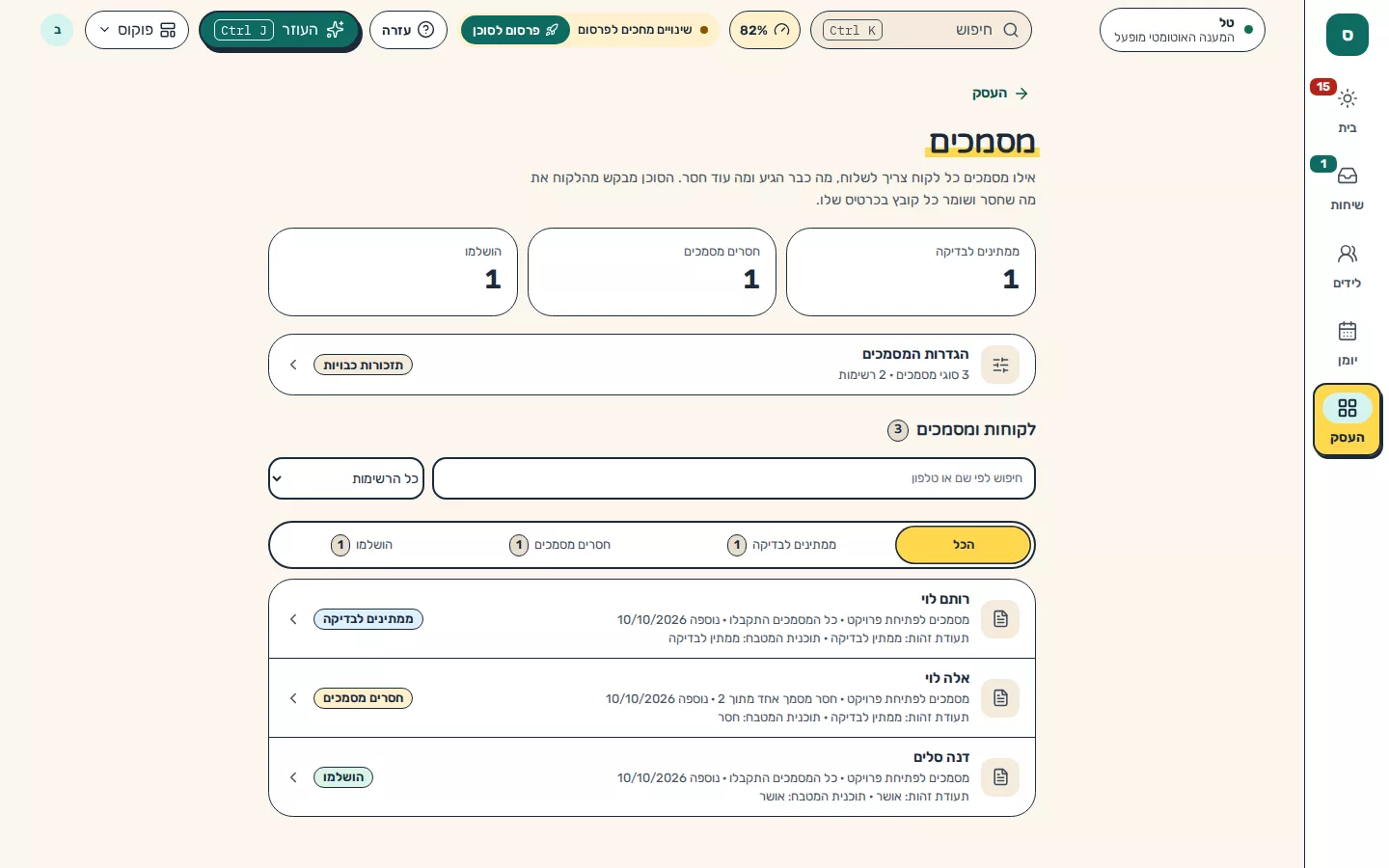The width and height of the screenshot is (1389, 868).
Task: Open the כל הרשימות dropdown
Action: 346,478
